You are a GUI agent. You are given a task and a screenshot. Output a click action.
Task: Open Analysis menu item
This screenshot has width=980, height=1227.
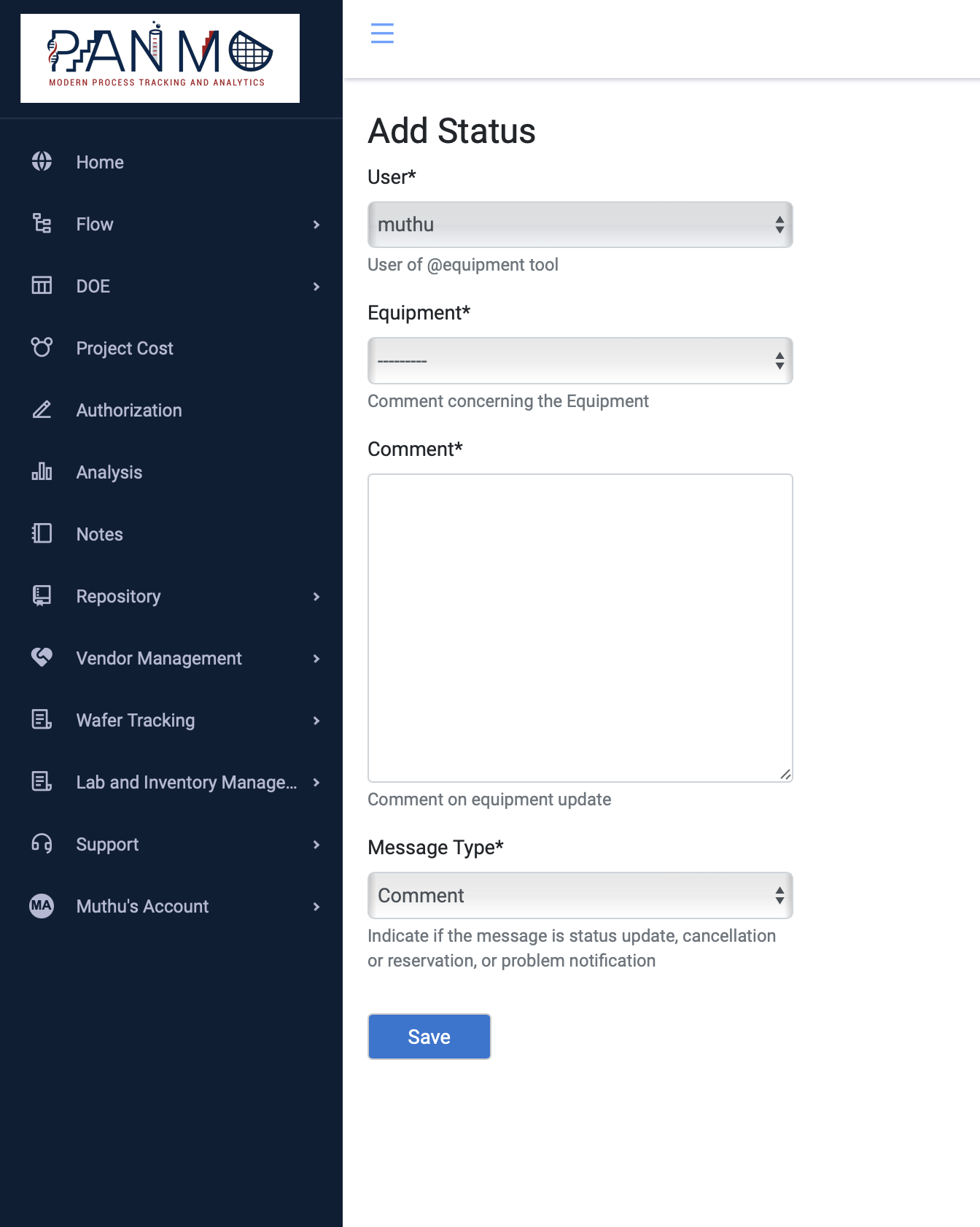coord(109,472)
